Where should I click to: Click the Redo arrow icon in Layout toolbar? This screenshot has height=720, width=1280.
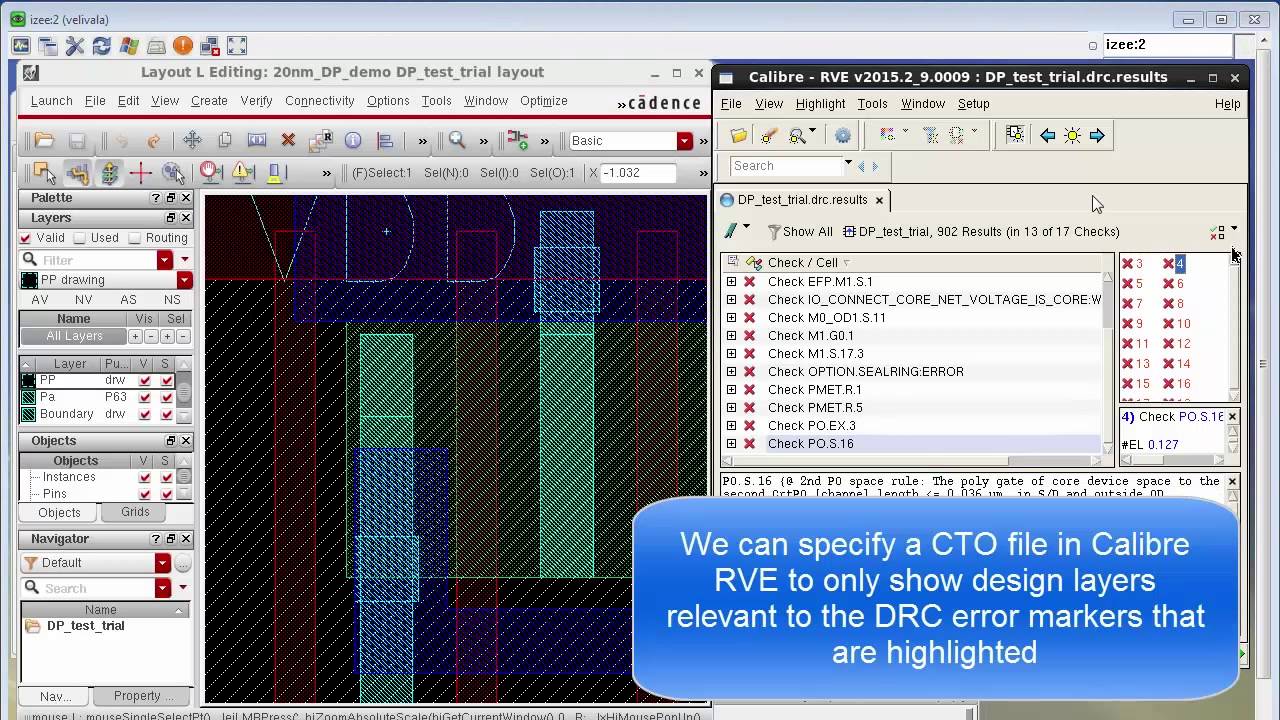153,141
